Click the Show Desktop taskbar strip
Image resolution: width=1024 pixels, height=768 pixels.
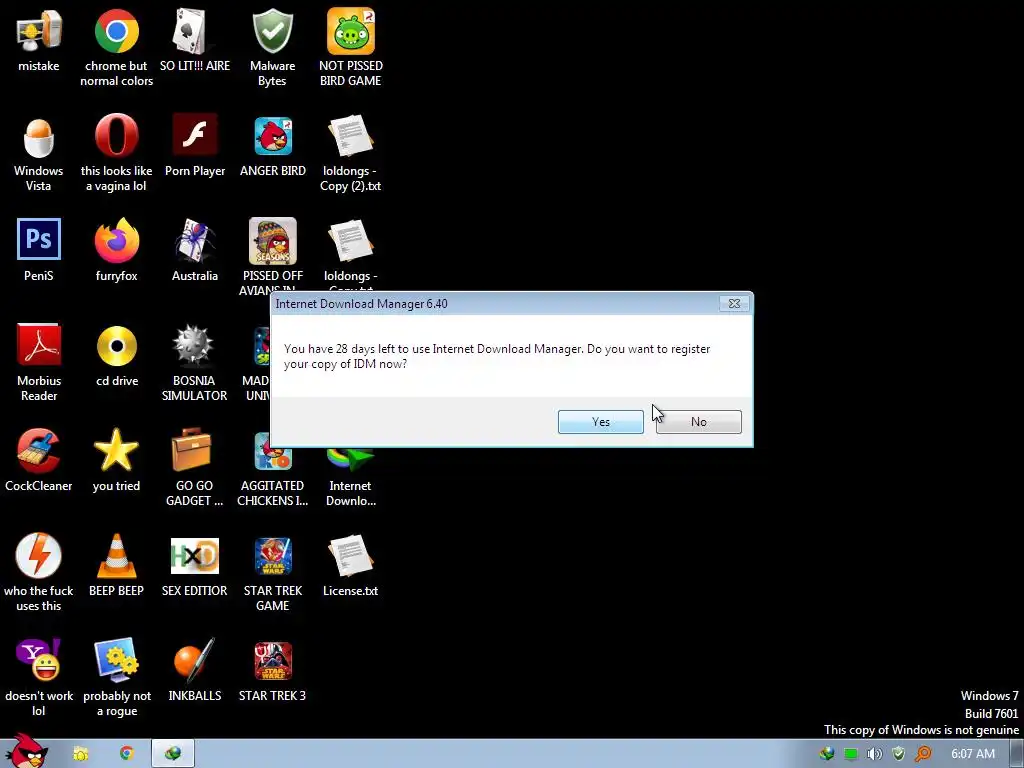pyautogui.click(x=1016, y=754)
